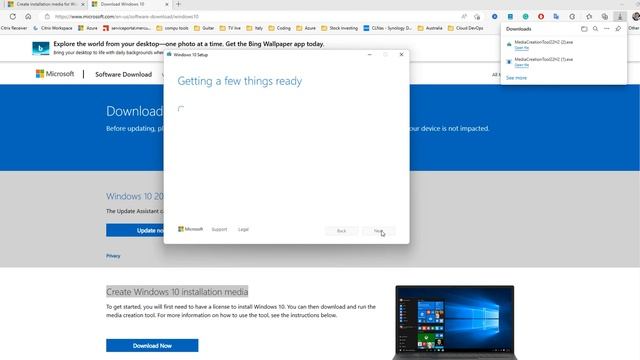Click the Explore the world Bing banner text
The height and width of the screenshot is (360, 640).
pyautogui.click(x=189, y=44)
